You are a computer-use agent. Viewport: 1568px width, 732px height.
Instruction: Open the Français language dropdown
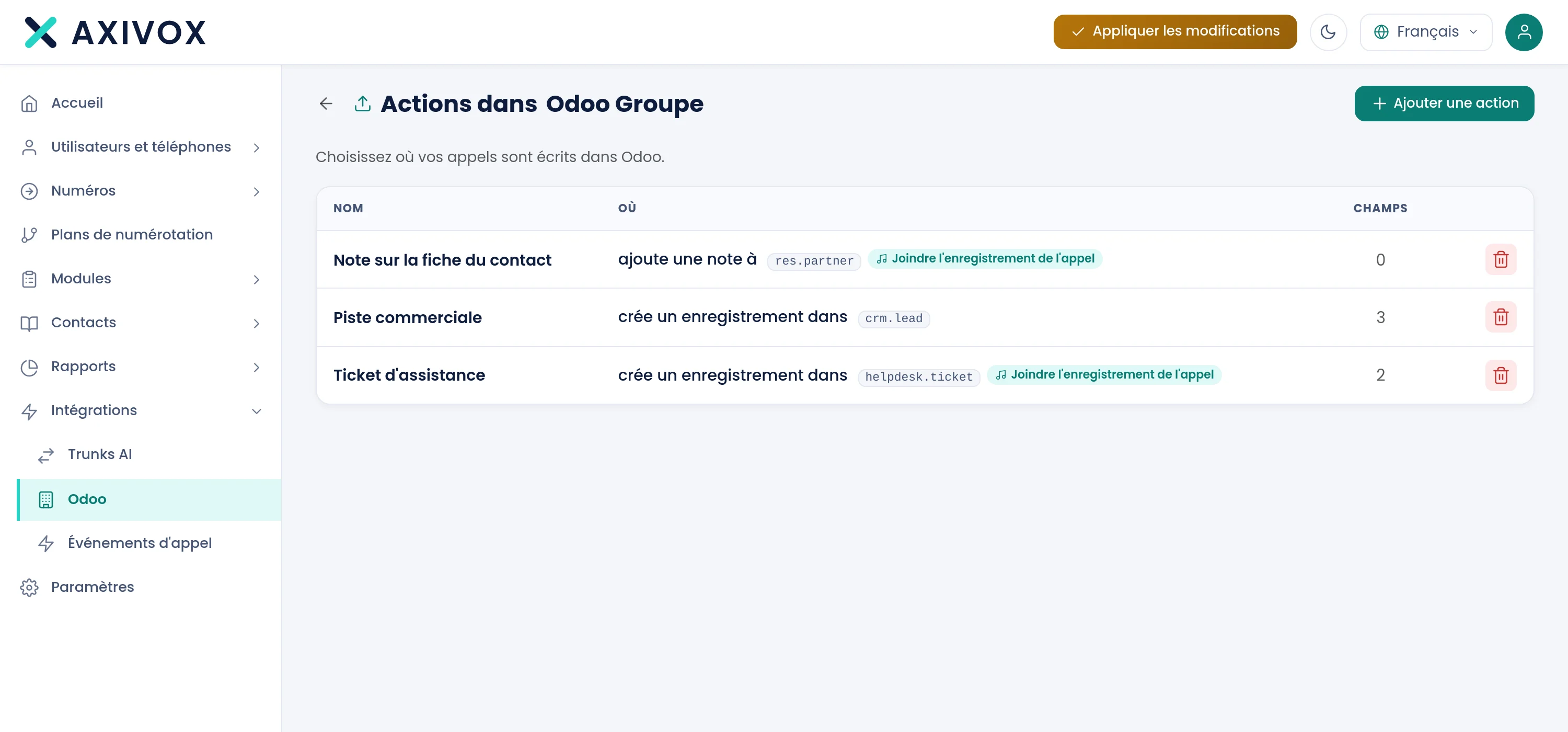[1425, 32]
